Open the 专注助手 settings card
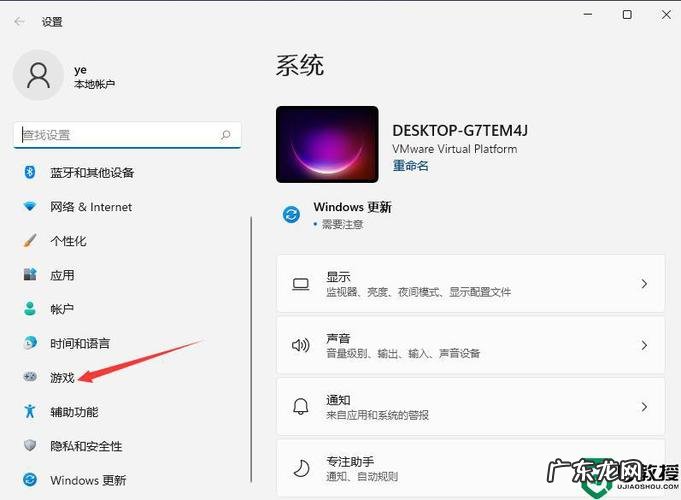This screenshot has height=500, width=681. click(471, 468)
